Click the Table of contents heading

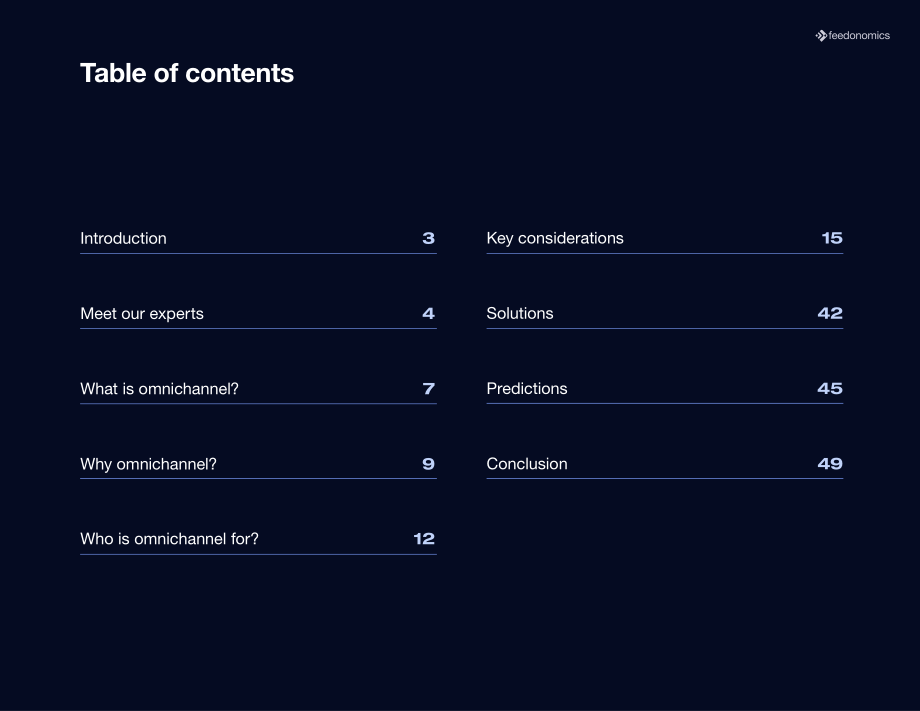point(187,73)
